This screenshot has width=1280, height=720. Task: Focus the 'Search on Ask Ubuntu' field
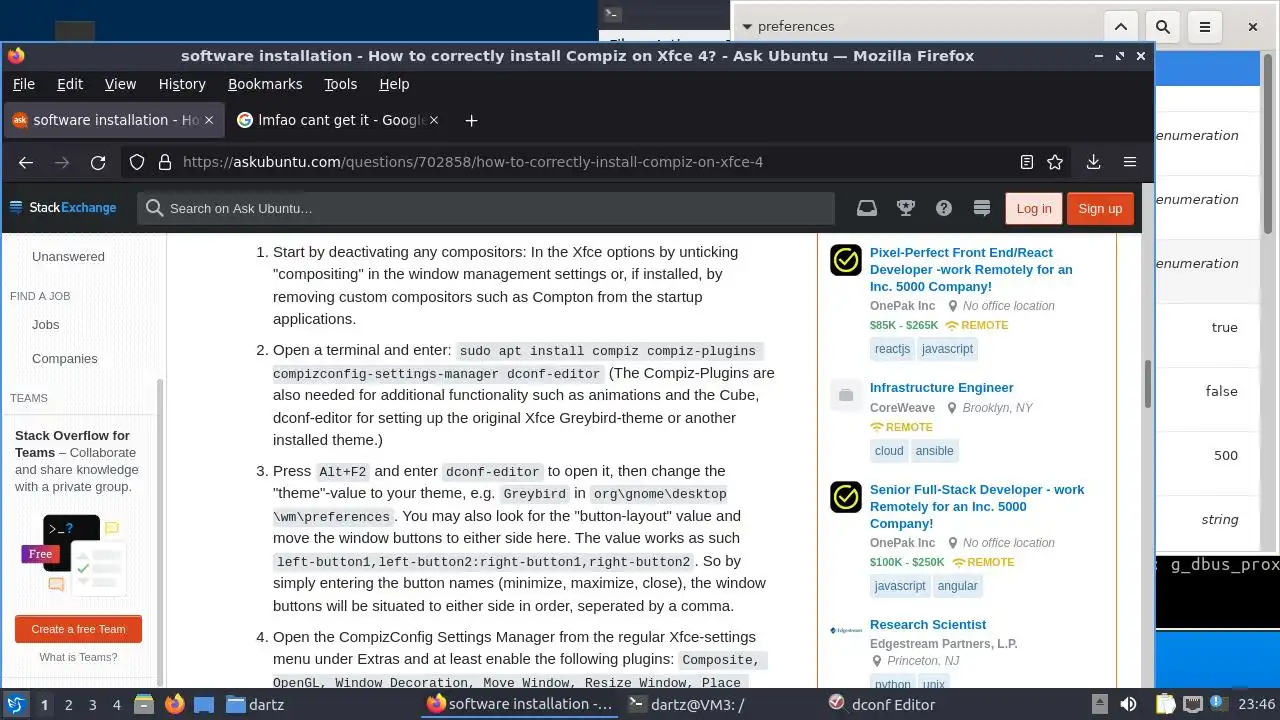[486, 208]
